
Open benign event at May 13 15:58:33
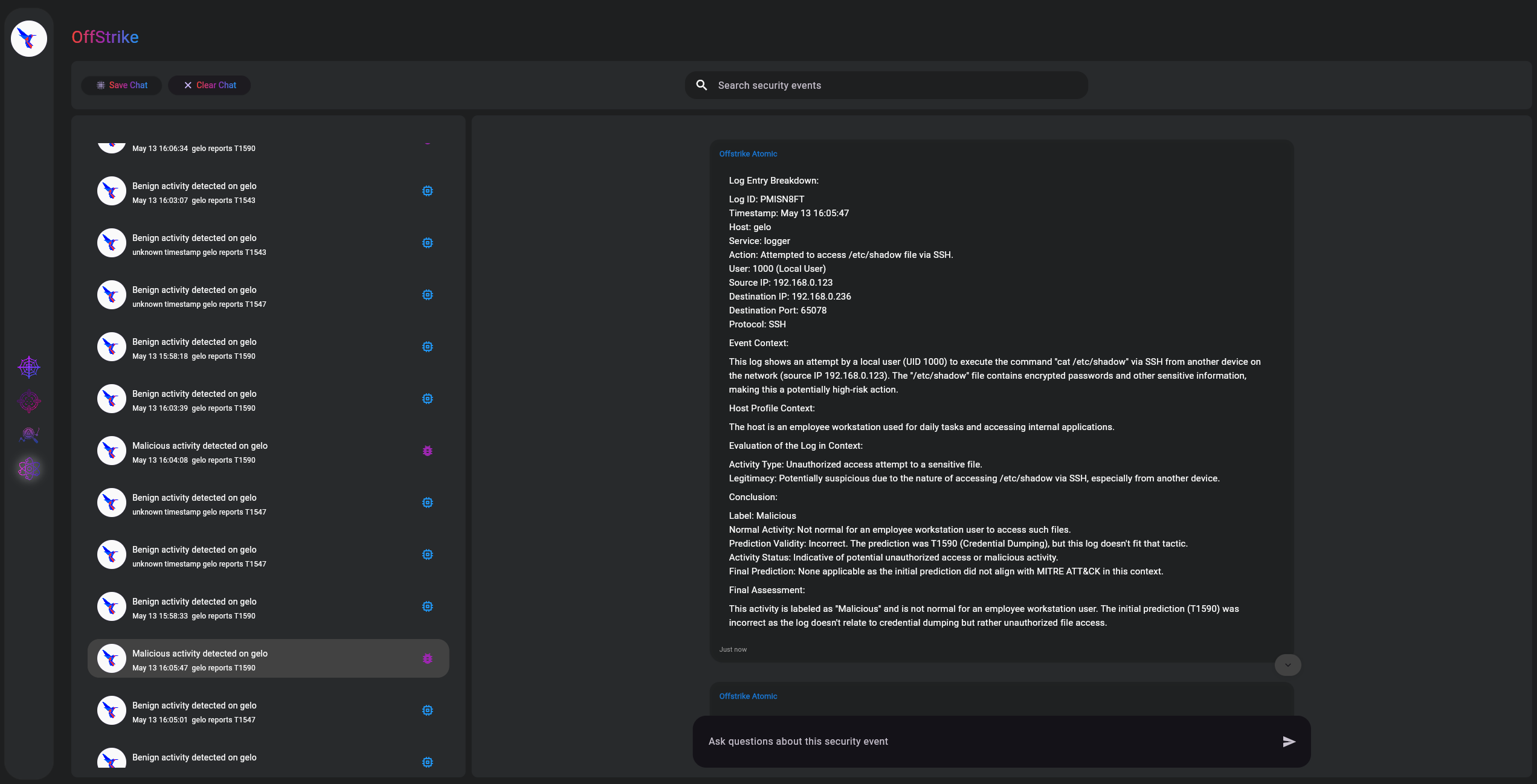click(268, 606)
